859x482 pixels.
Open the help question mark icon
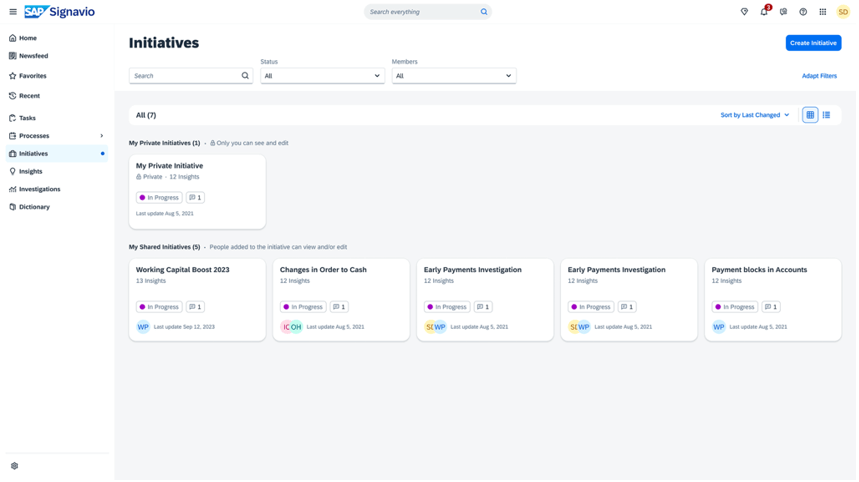(x=803, y=12)
